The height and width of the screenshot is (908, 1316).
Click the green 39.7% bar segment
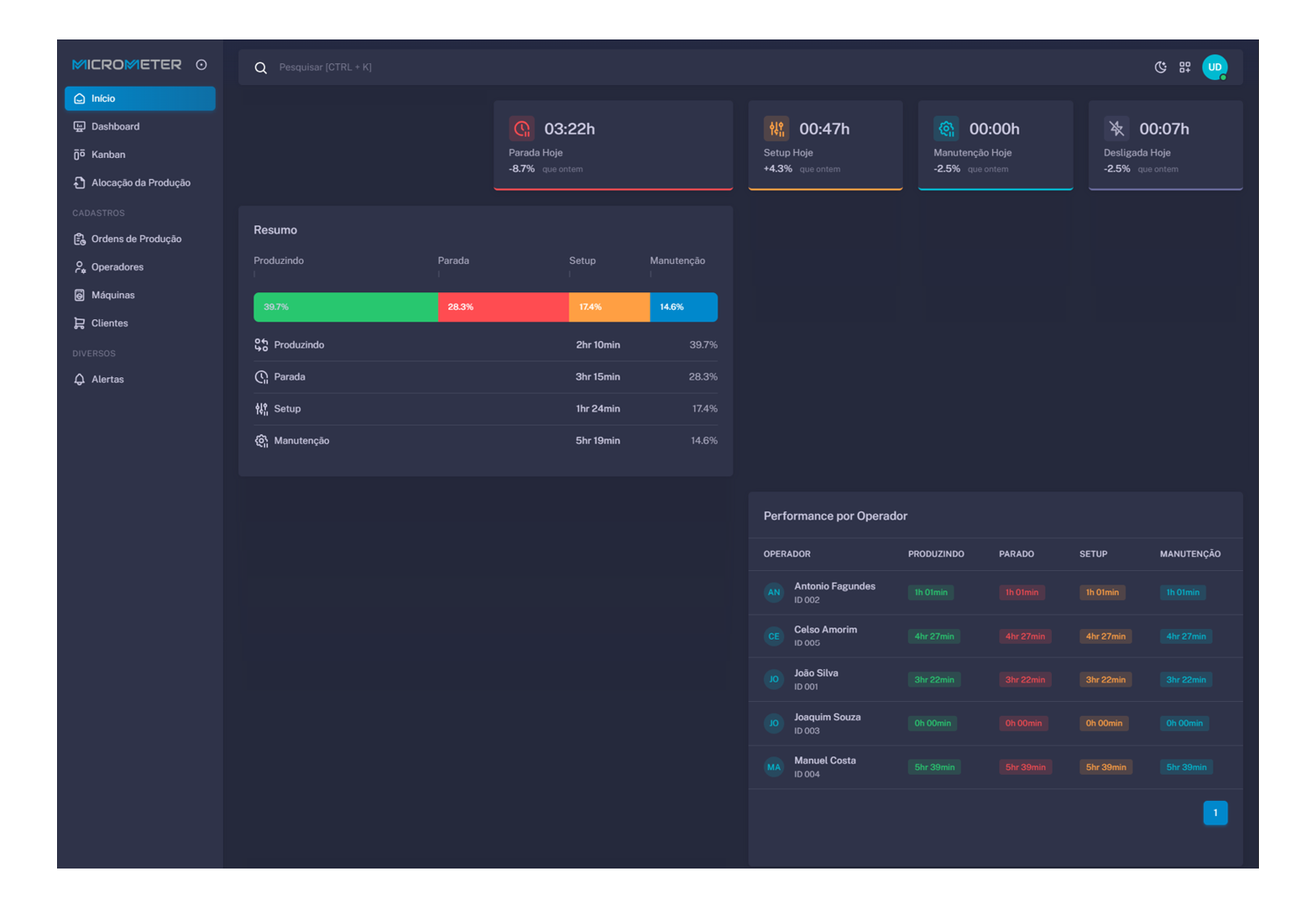coord(346,307)
